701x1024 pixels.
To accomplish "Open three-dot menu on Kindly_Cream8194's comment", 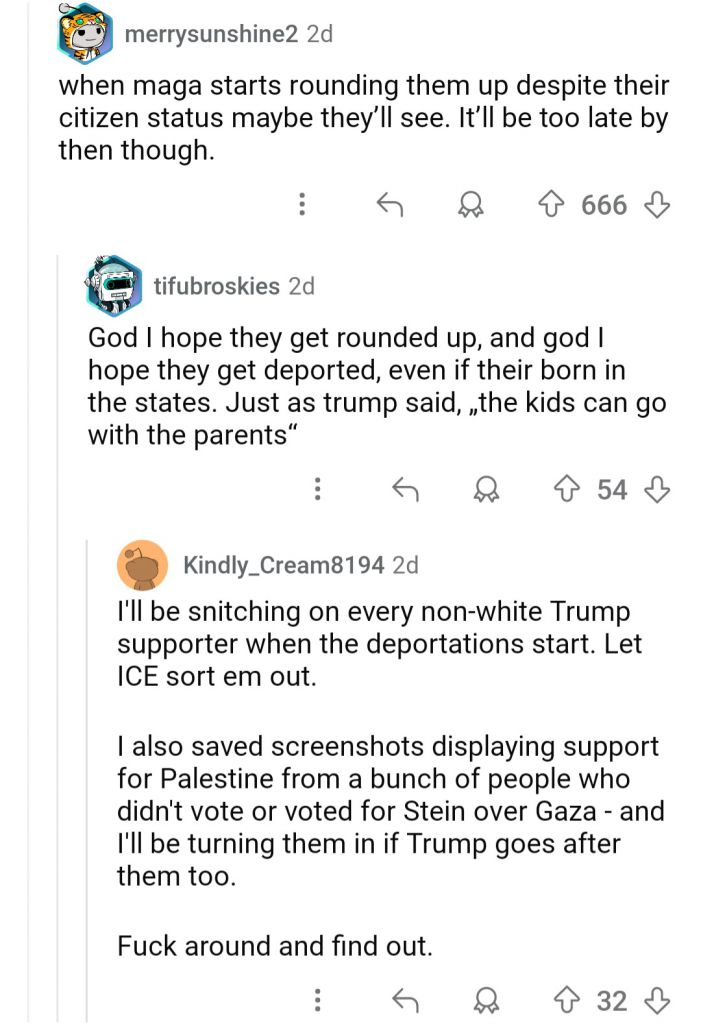I will coord(318,1000).
